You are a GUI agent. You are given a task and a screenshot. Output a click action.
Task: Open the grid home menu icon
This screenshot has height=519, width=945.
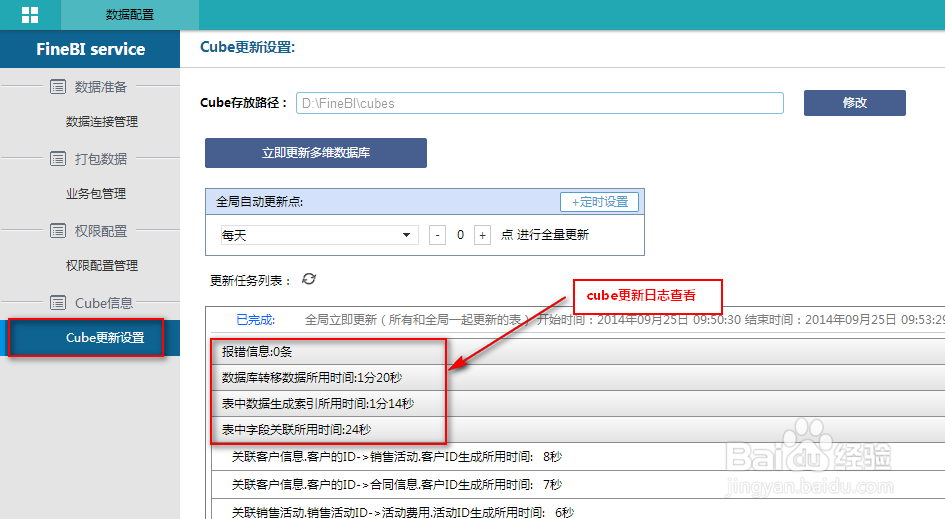click(x=30, y=15)
